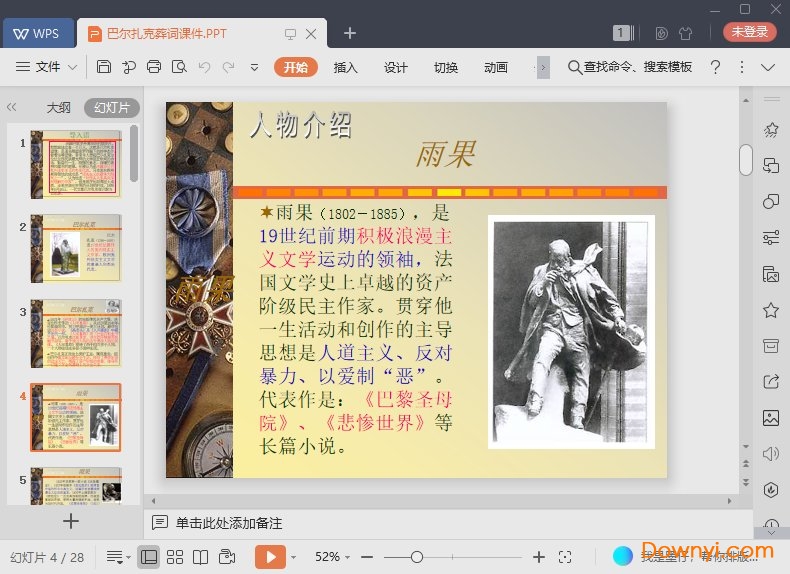Switch to slide sorter view
The image size is (790, 574).
(175, 557)
